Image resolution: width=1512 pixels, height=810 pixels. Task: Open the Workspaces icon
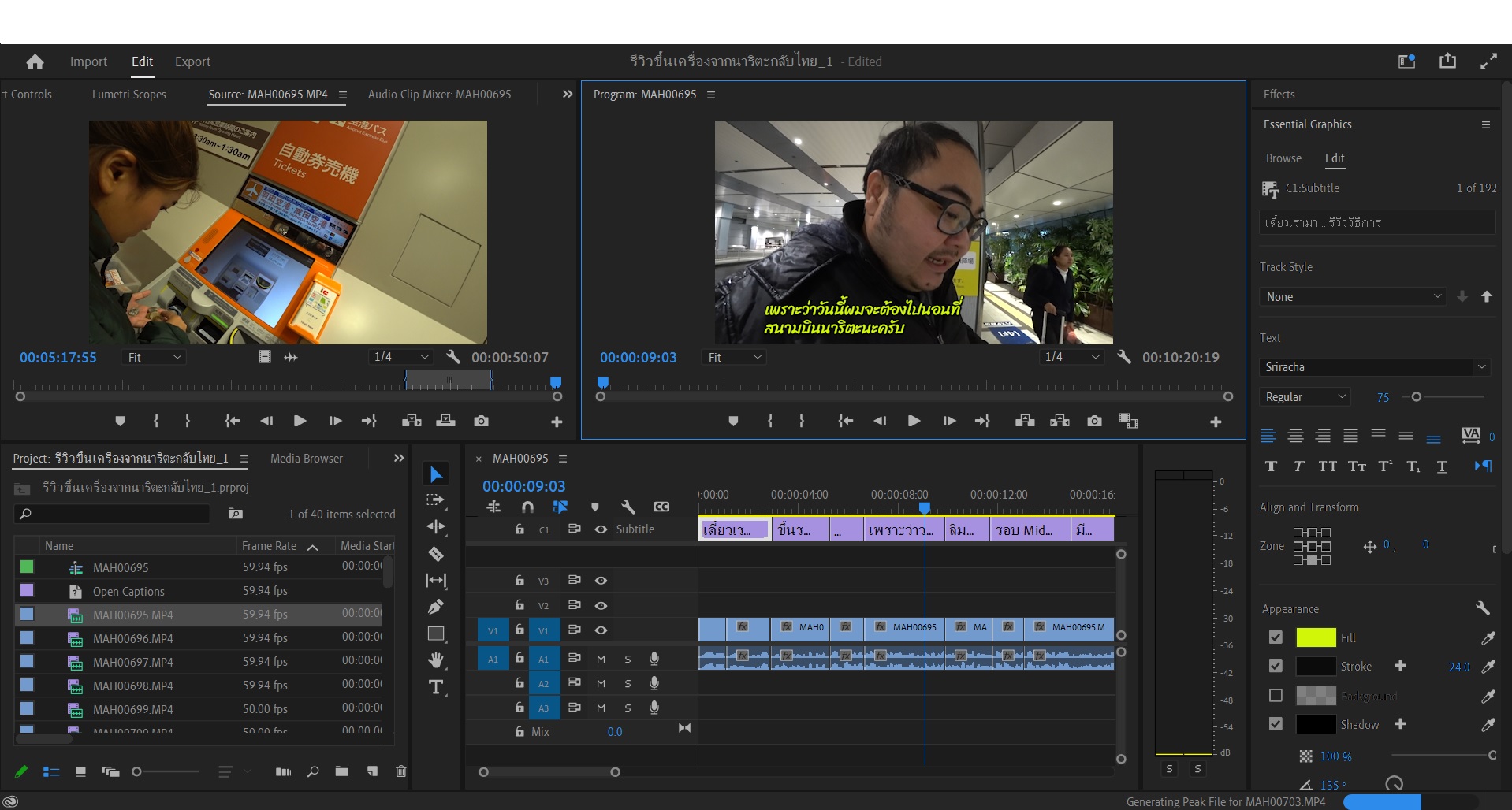tap(1407, 61)
